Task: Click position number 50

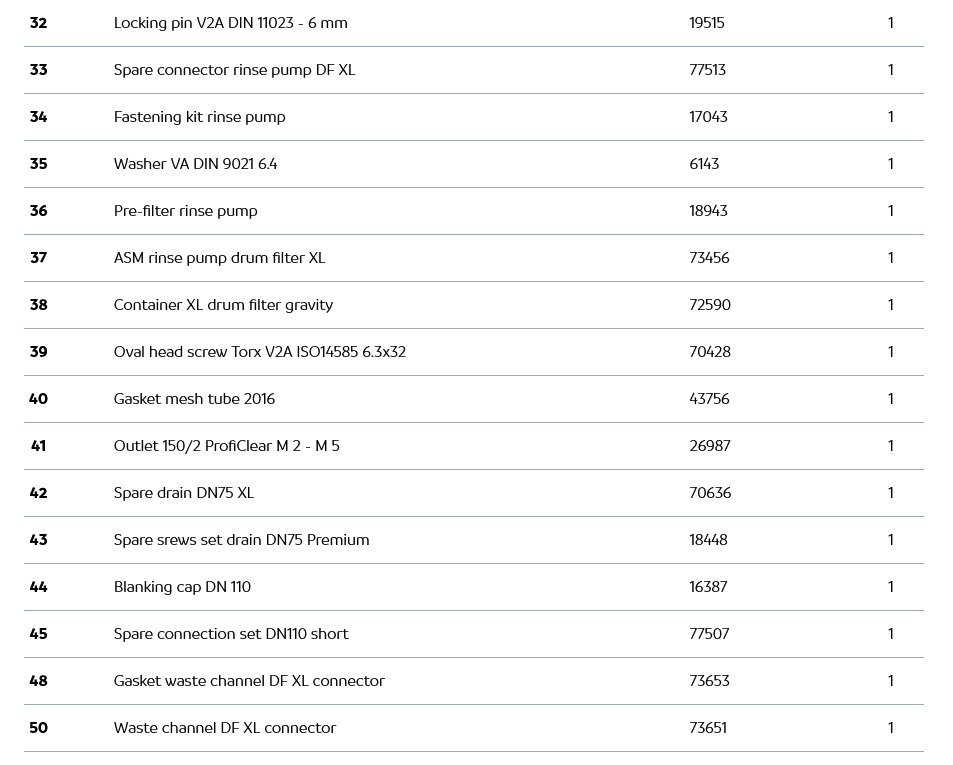Action: (x=38, y=728)
